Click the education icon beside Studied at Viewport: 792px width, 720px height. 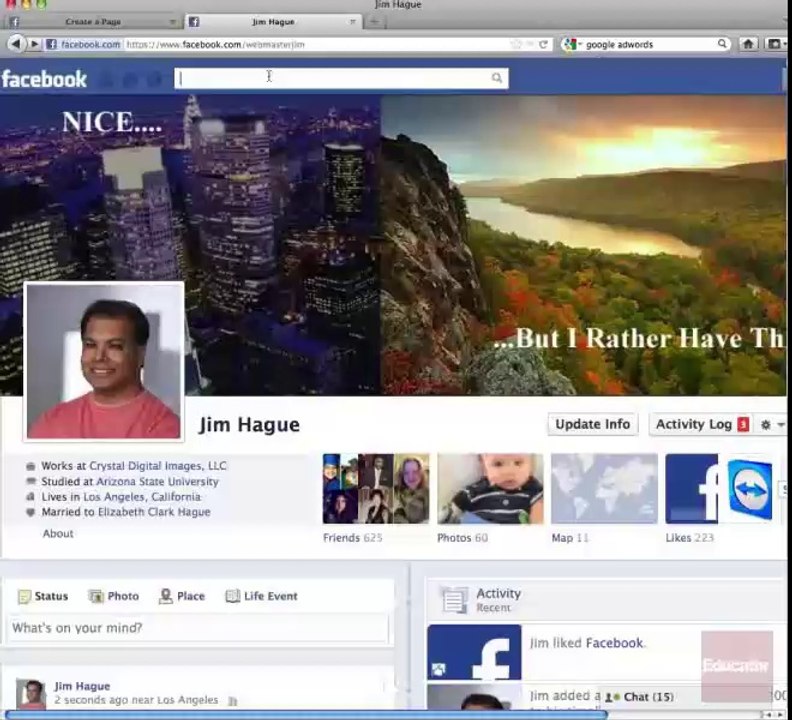pyautogui.click(x=31, y=481)
